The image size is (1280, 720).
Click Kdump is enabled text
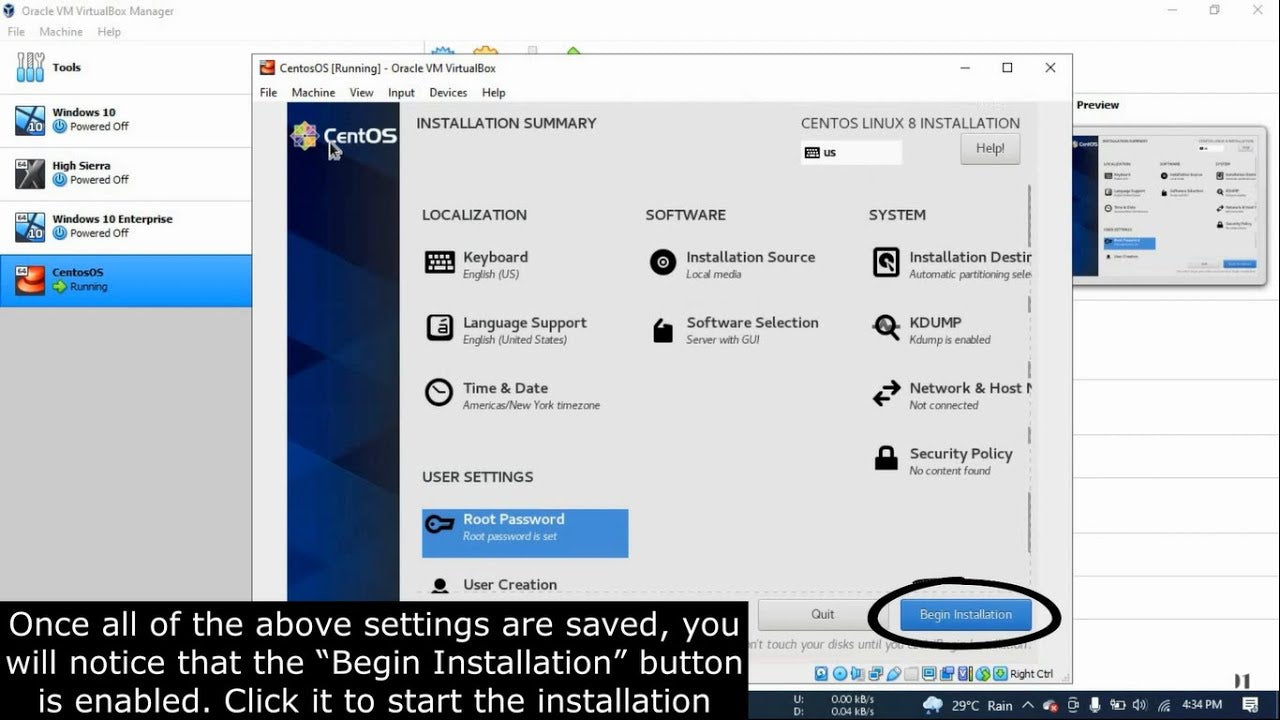click(950, 340)
